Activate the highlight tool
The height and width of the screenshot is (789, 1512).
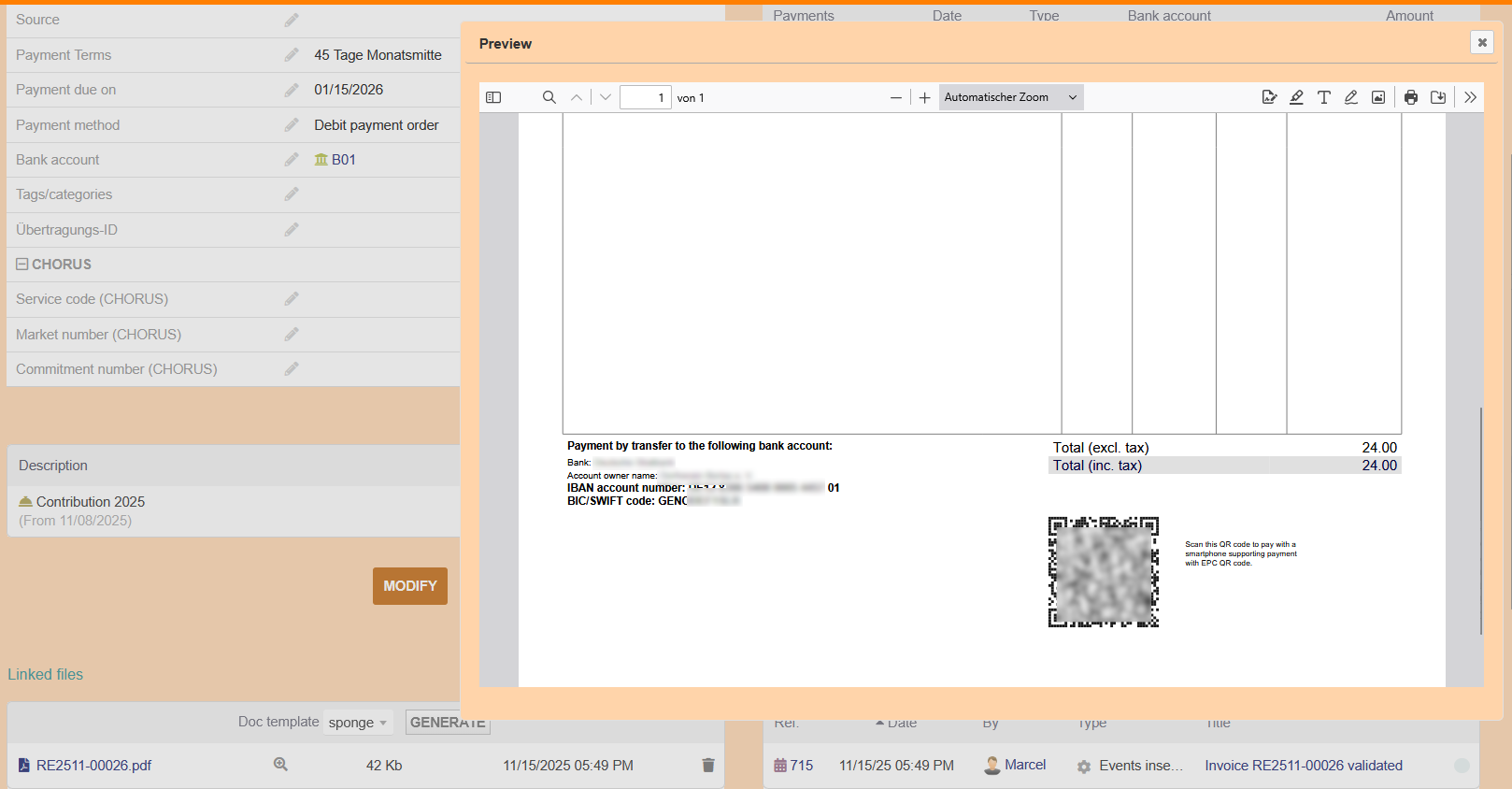pos(1296,97)
